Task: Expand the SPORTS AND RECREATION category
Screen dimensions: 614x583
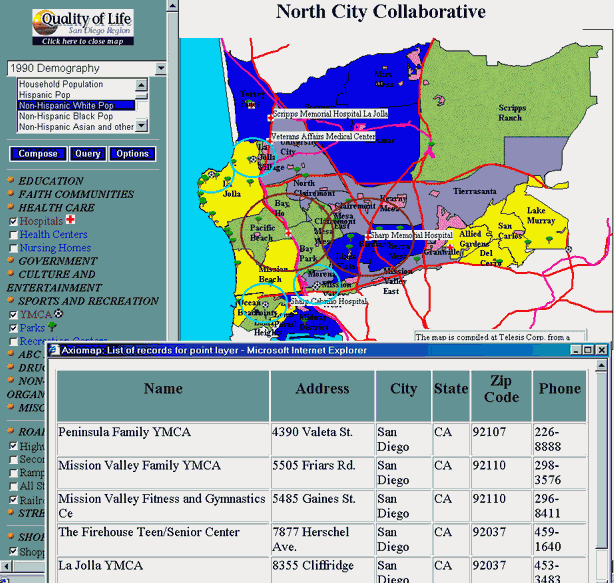Action: pyautogui.click(x=88, y=300)
